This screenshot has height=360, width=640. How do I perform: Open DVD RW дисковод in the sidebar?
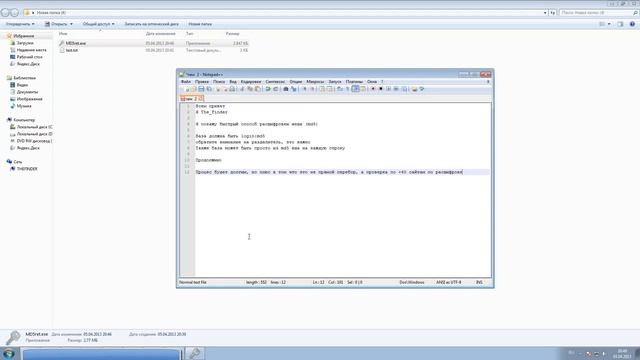[34, 141]
